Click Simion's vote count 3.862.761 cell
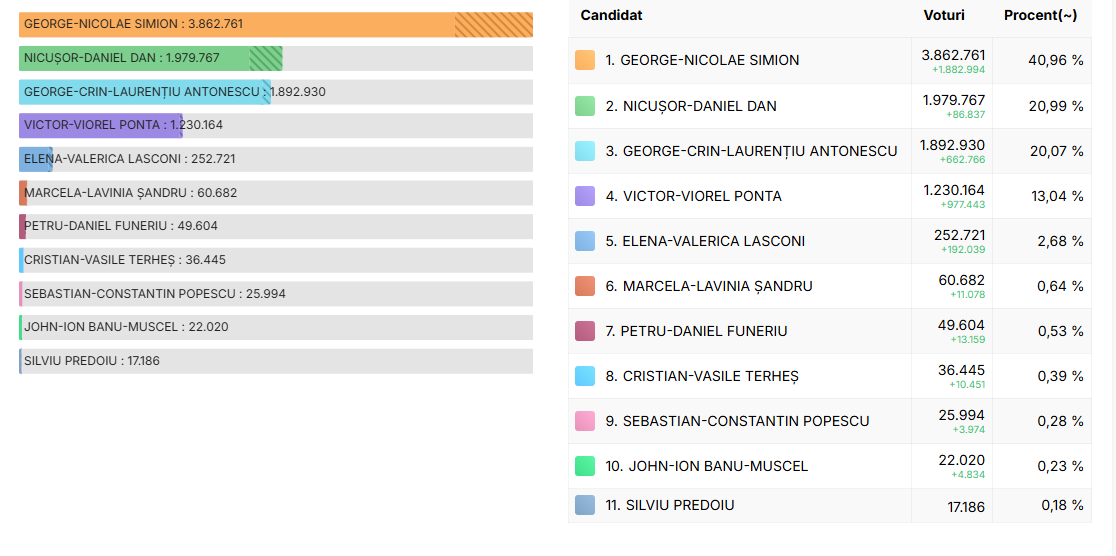 pos(952,61)
